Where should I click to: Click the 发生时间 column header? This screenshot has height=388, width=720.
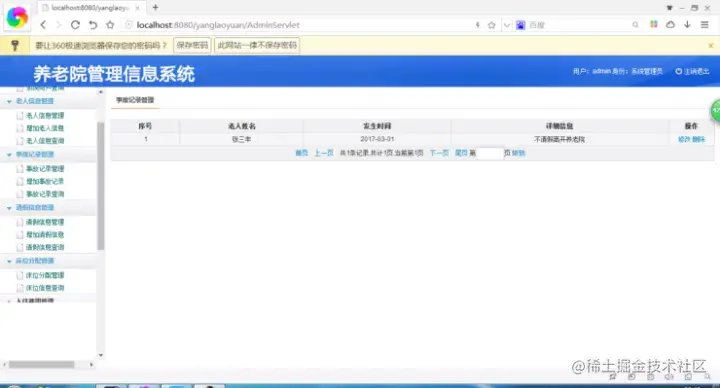pos(377,126)
